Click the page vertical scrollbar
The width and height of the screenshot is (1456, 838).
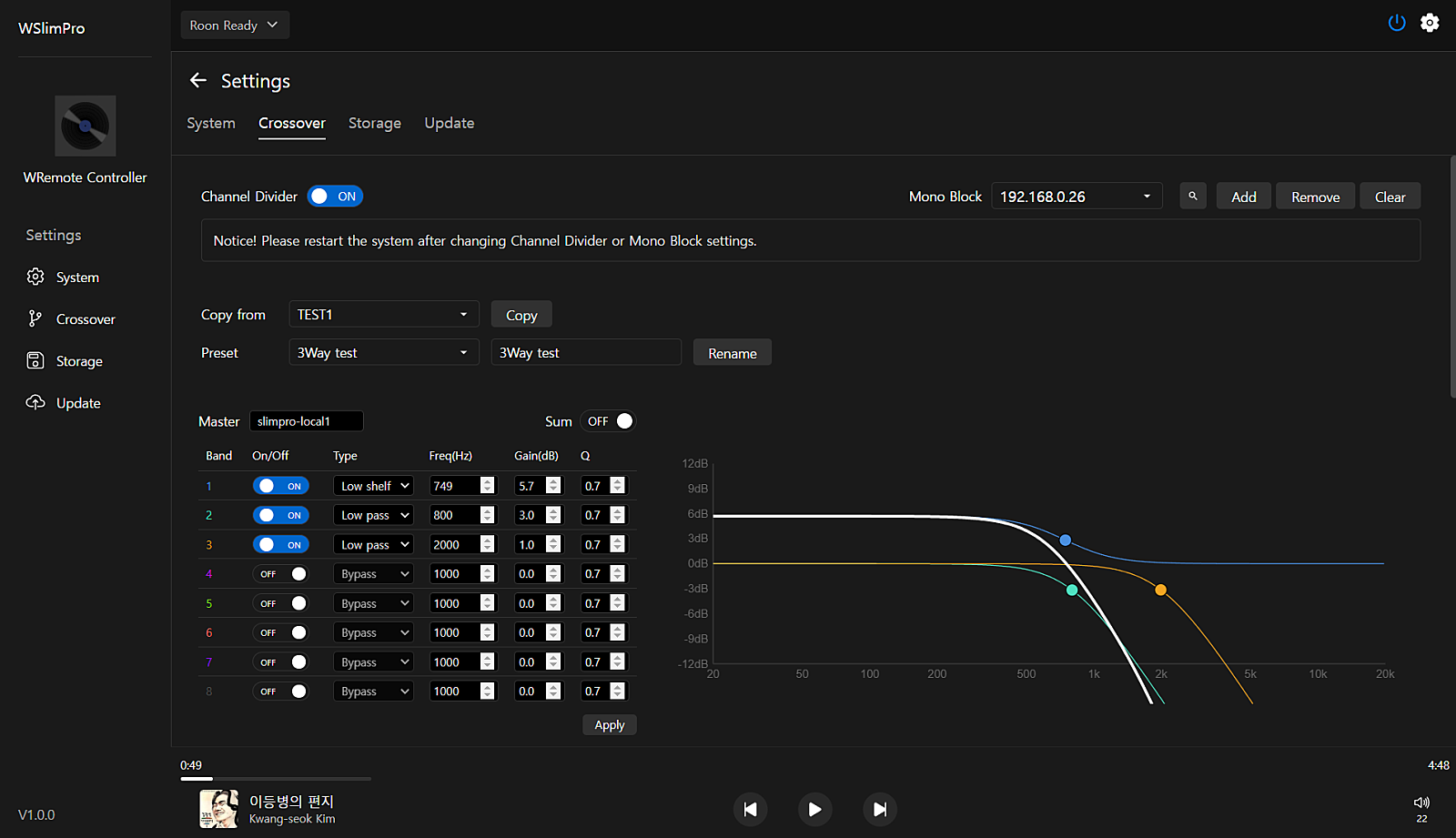point(1452,278)
